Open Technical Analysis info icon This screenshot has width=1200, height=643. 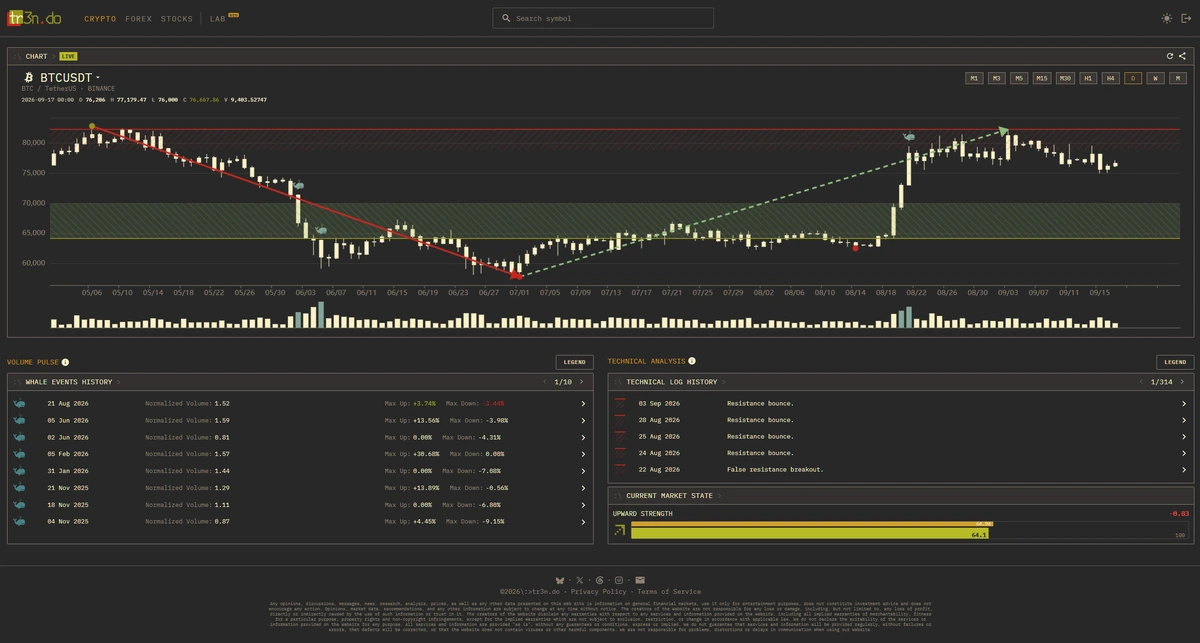691,361
